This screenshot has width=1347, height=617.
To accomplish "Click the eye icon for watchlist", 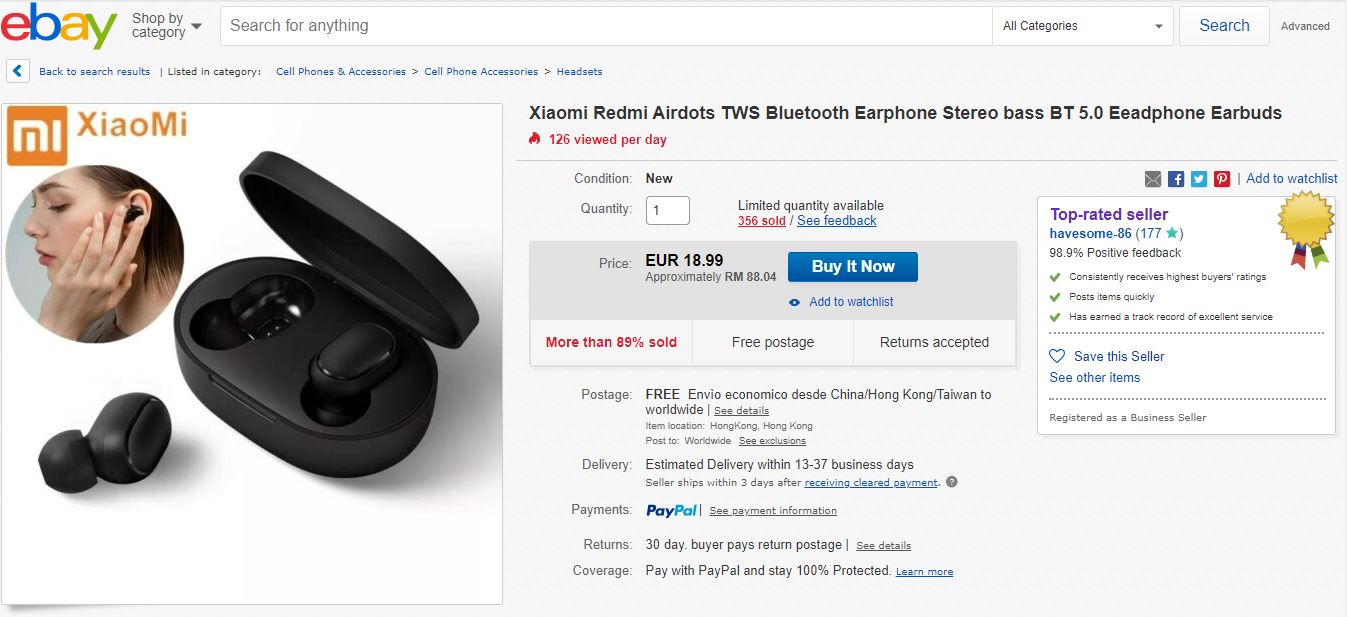I will pyautogui.click(x=795, y=302).
